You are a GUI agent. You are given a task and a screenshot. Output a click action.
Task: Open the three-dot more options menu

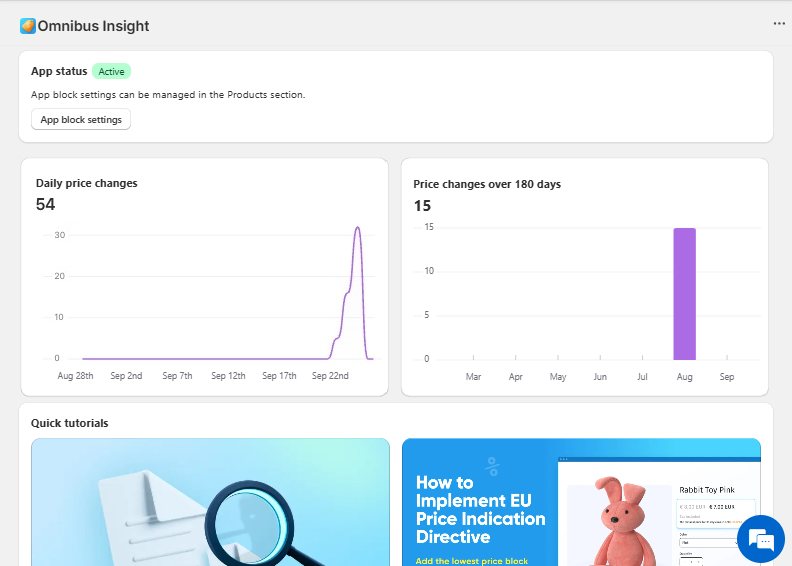coord(779,23)
